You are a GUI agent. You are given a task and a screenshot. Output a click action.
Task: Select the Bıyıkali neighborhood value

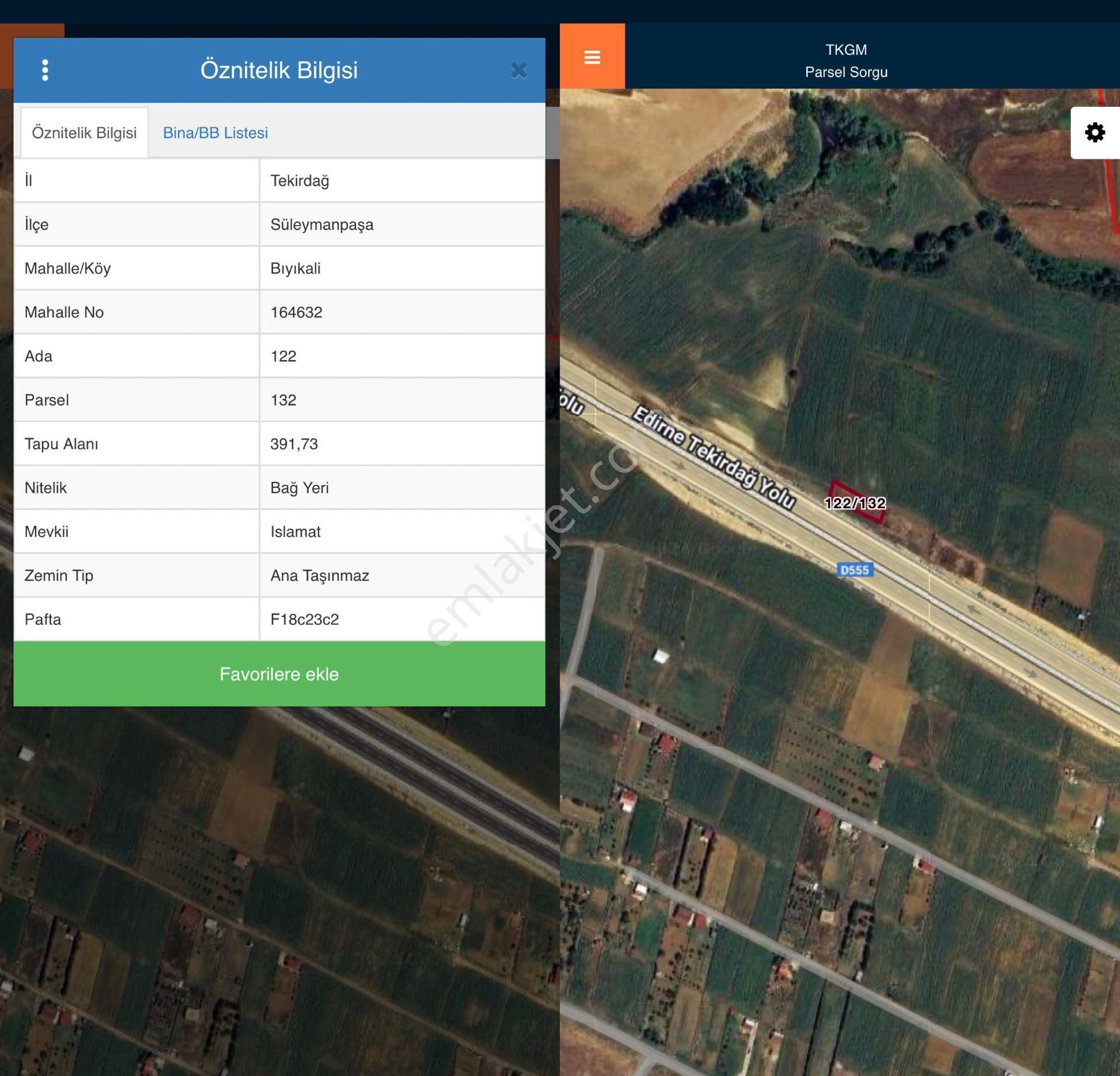coord(296,268)
